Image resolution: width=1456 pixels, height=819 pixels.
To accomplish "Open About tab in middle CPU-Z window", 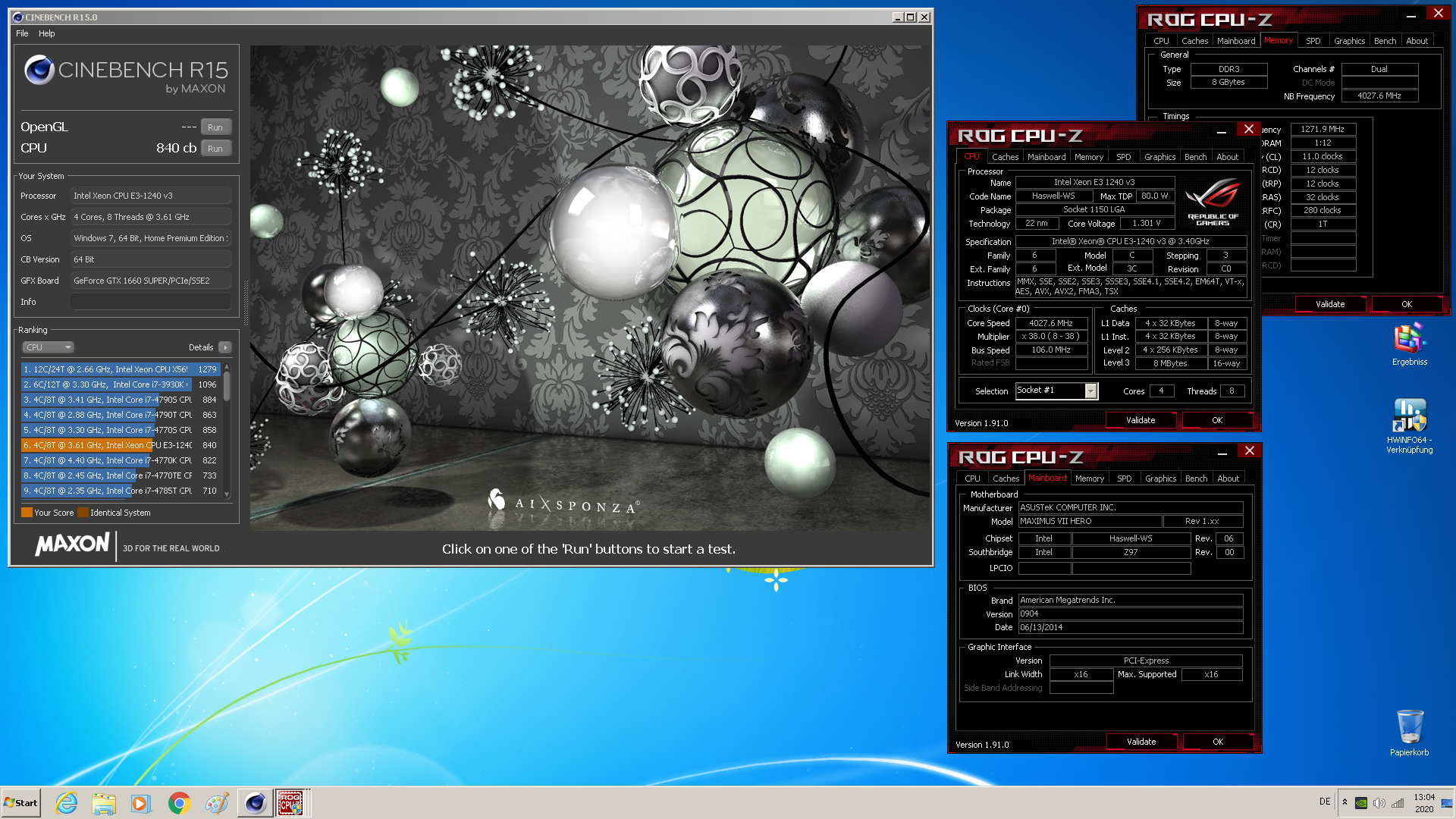I will [1228, 157].
